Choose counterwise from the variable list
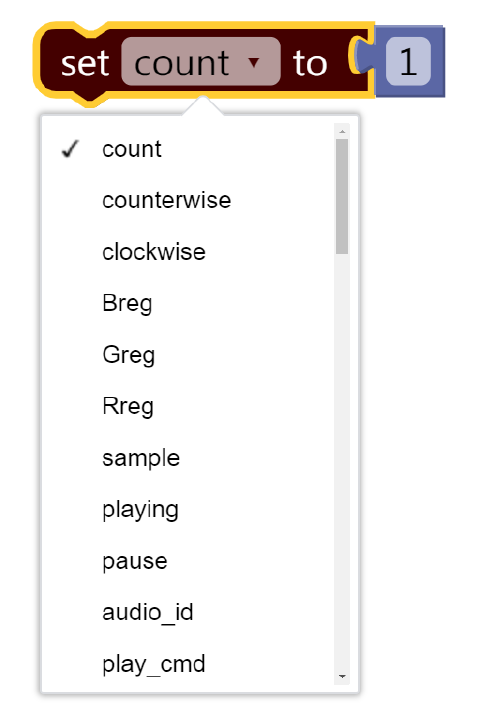Screen dimensions: 480x720 tap(188, 201)
